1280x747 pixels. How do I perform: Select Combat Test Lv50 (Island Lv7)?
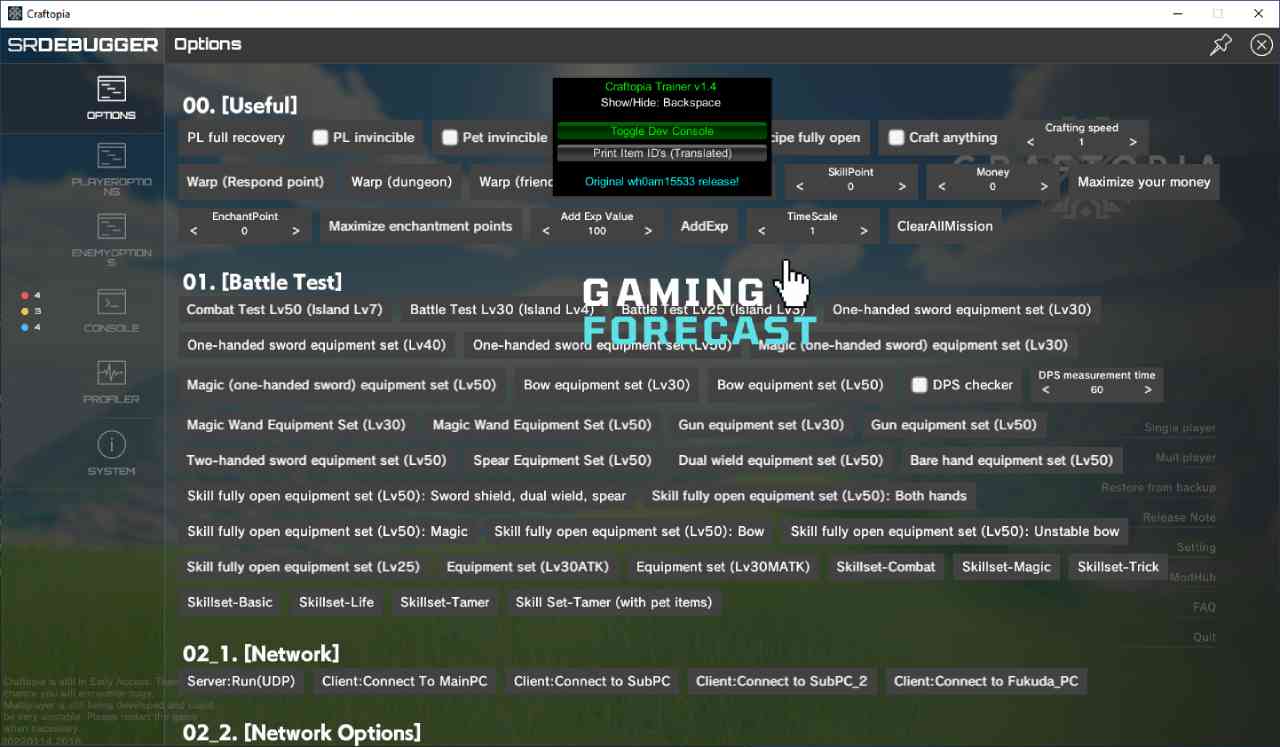(285, 310)
